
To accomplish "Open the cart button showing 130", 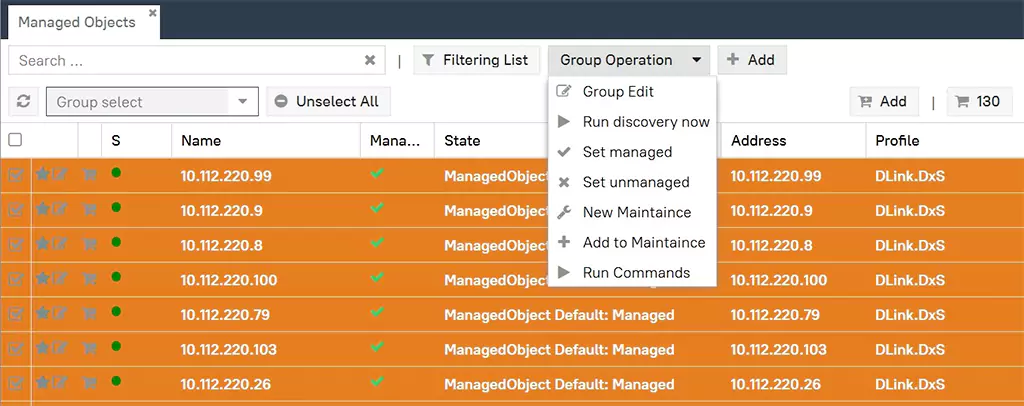I will pos(977,101).
